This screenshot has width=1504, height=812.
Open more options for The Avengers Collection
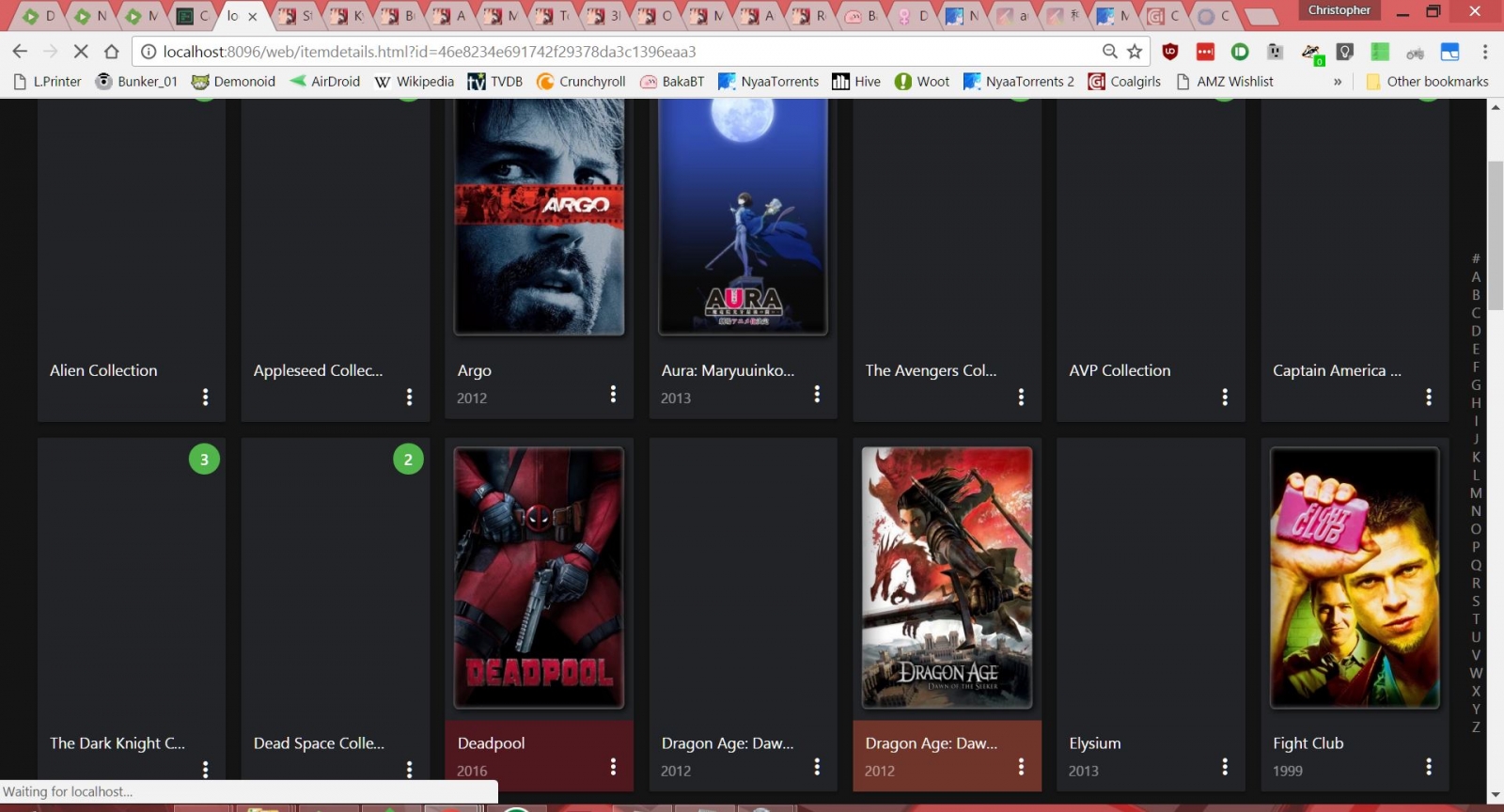pyautogui.click(x=1021, y=397)
